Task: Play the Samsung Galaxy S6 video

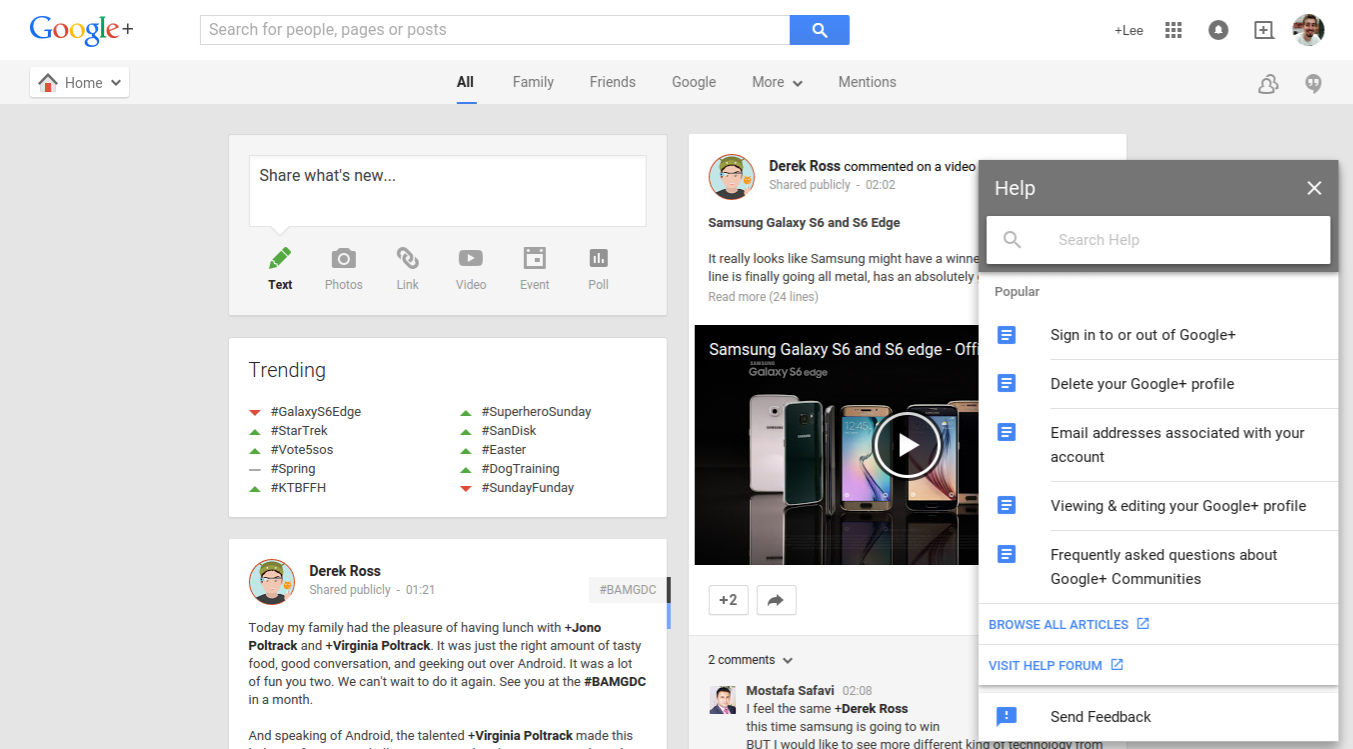Action: point(906,445)
